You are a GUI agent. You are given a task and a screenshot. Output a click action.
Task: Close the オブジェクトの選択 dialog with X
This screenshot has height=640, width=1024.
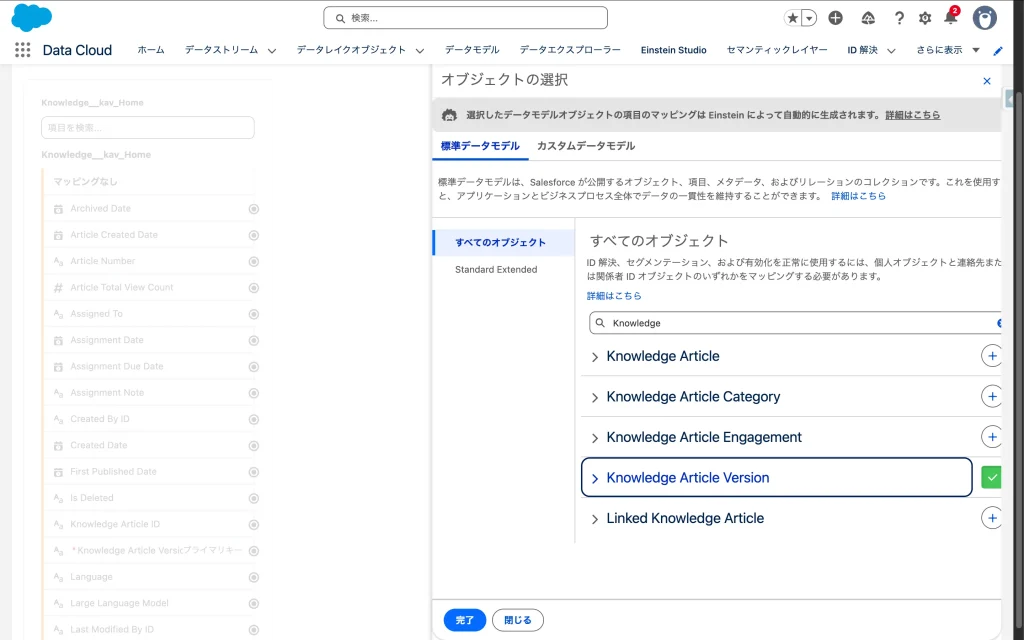[x=987, y=81]
